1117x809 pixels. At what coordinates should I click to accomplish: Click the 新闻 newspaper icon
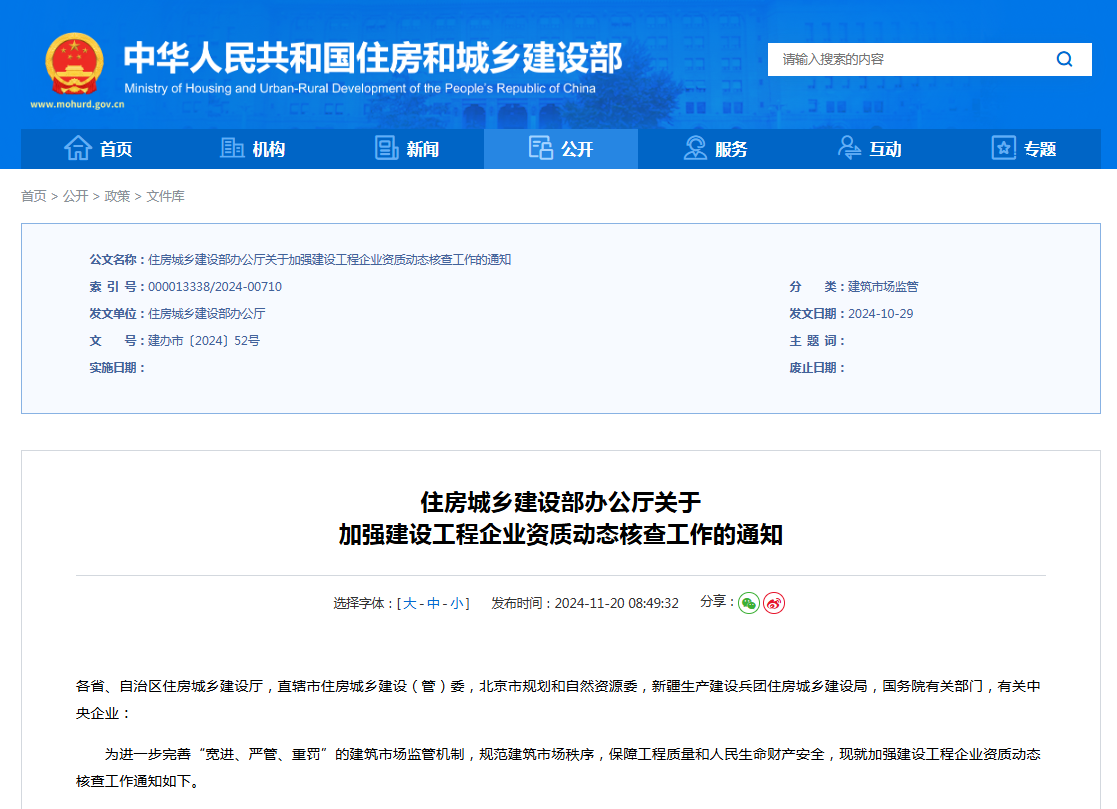[387, 148]
